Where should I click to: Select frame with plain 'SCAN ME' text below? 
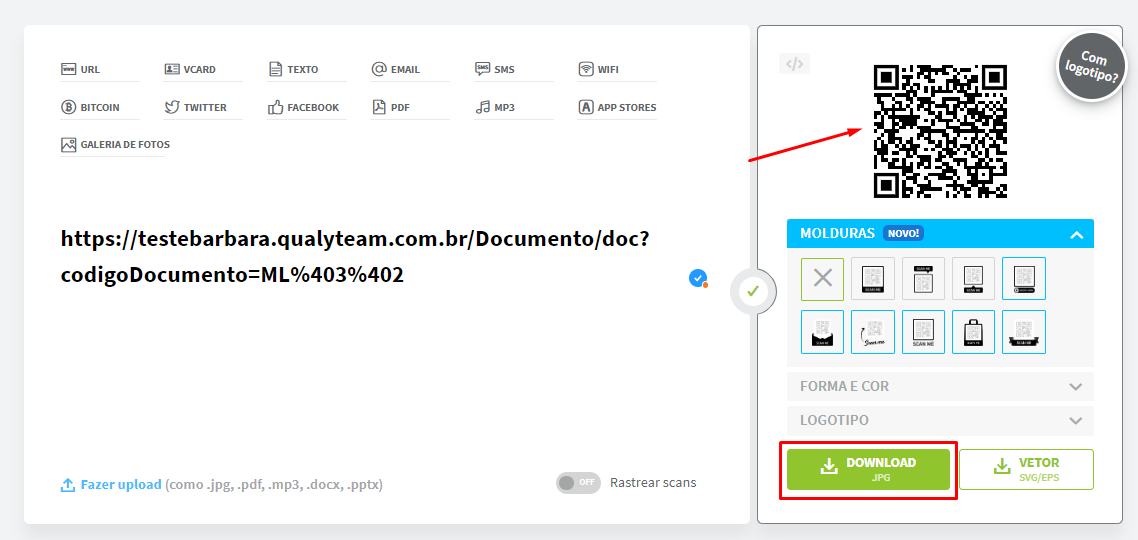click(x=923, y=332)
